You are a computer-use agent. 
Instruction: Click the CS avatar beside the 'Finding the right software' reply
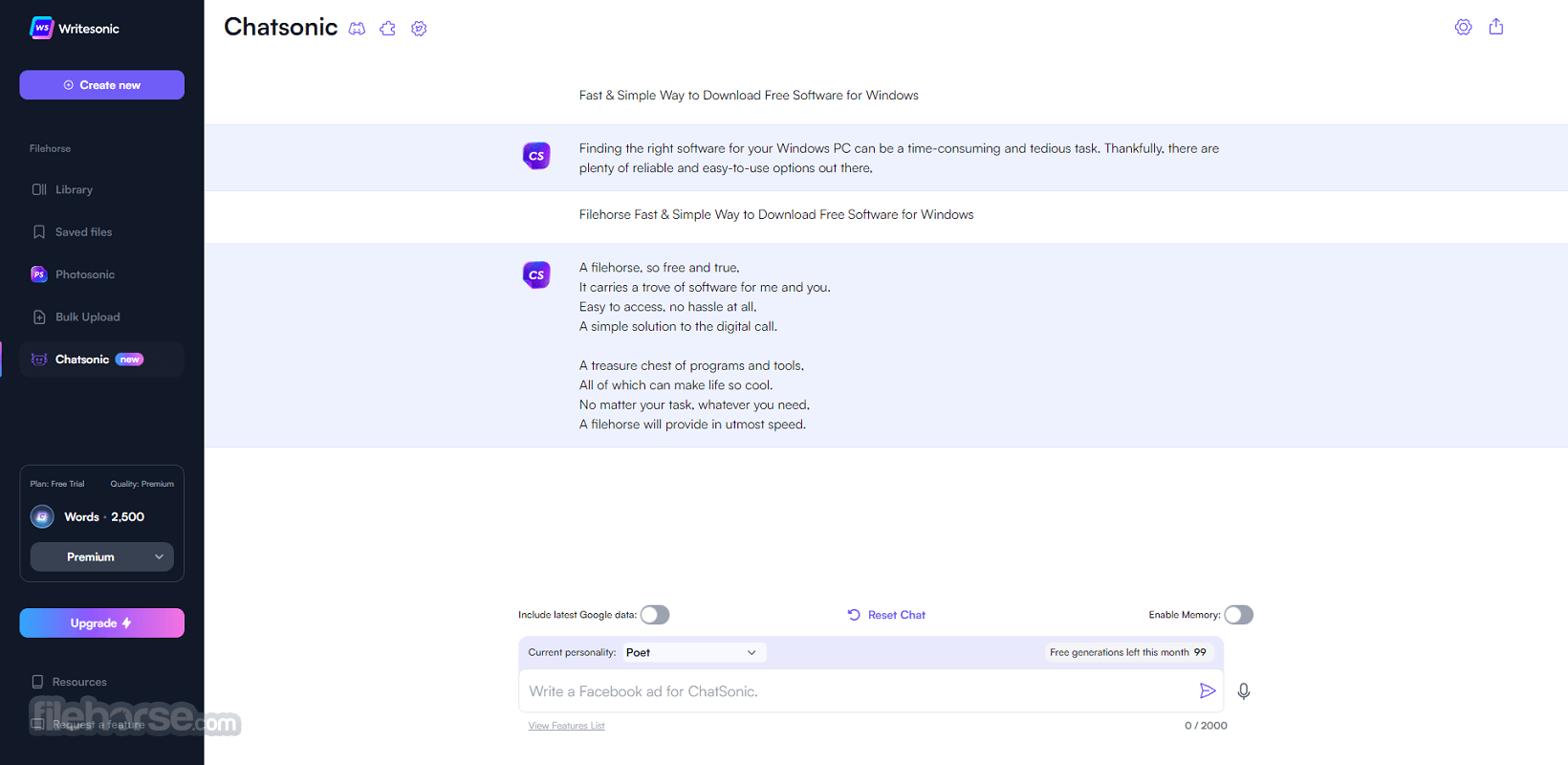(536, 155)
